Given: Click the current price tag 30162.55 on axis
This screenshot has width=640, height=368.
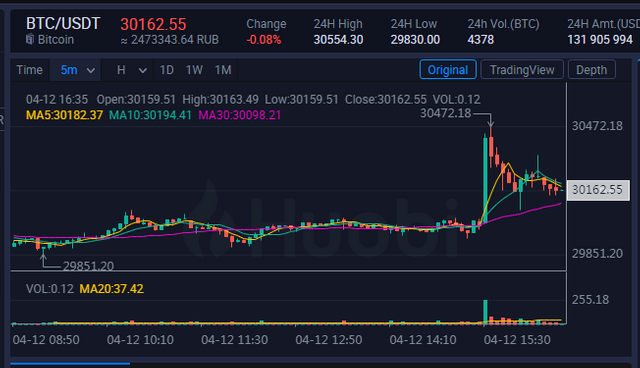Looking at the screenshot, I should pyautogui.click(x=598, y=190).
